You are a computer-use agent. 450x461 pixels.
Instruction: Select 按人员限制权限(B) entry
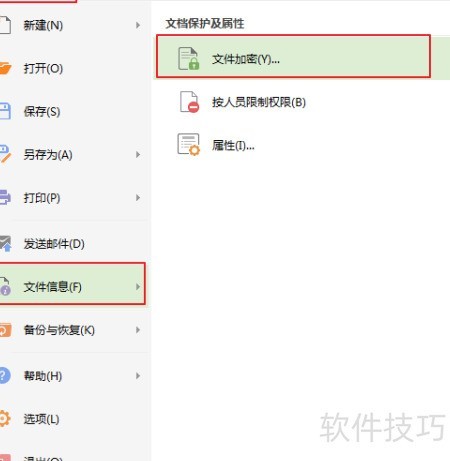pyautogui.click(x=259, y=102)
